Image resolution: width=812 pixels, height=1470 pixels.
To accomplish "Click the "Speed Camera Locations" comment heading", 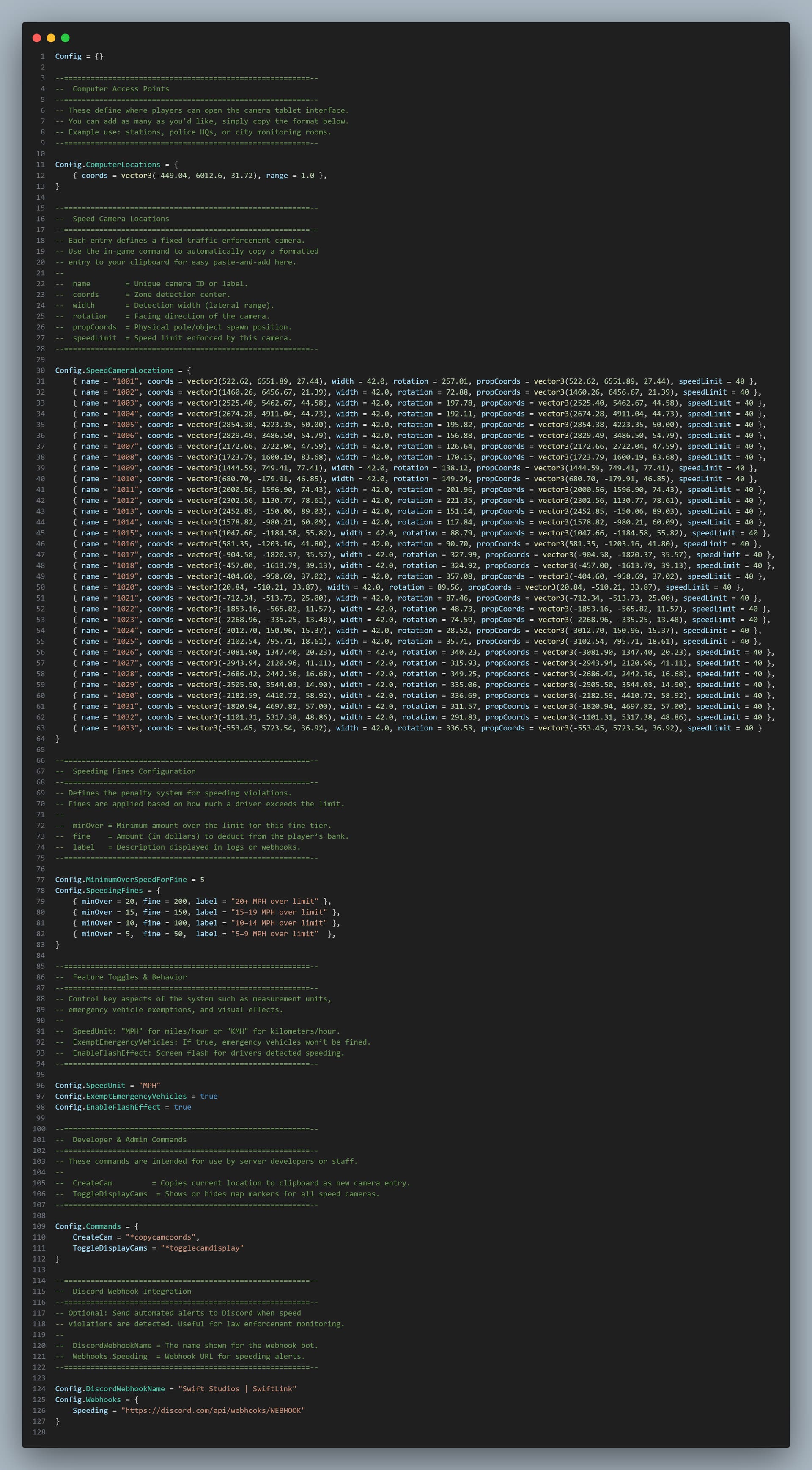I will (121, 219).
